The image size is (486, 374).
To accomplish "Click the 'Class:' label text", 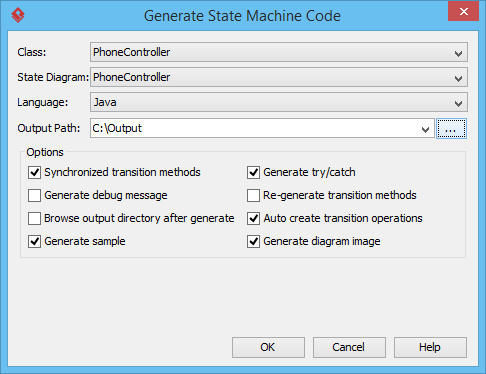I will [32, 52].
